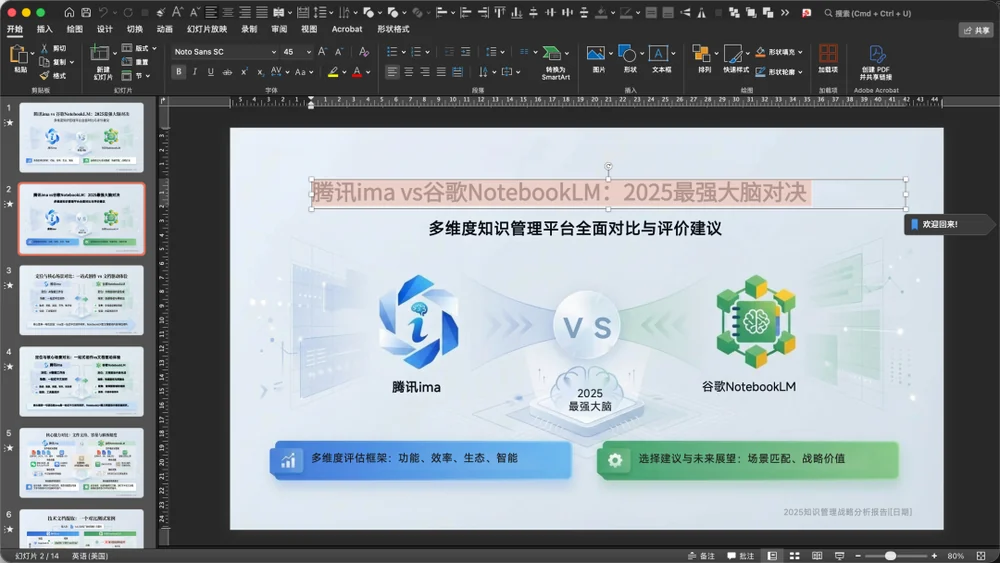Viewport: 1000px width, 563px height.
Task: Open the 设计 tab
Action: click(105, 29)
